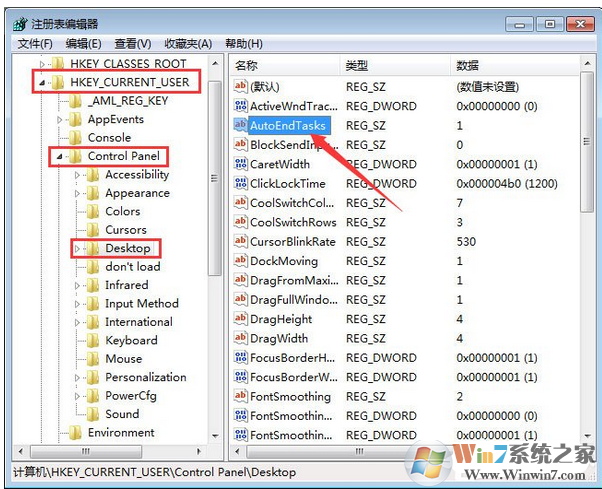Expand the Input Method subkey arrow
The height and width of the screenshot is (489, 602).
coord(77,304)
